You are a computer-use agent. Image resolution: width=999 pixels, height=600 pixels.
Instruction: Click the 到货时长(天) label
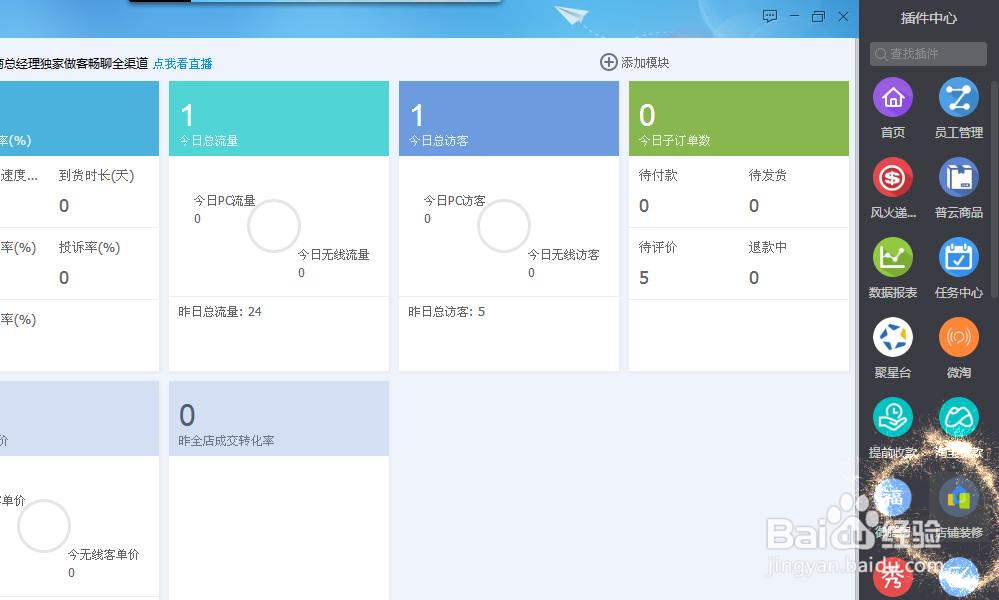(96, 175)
